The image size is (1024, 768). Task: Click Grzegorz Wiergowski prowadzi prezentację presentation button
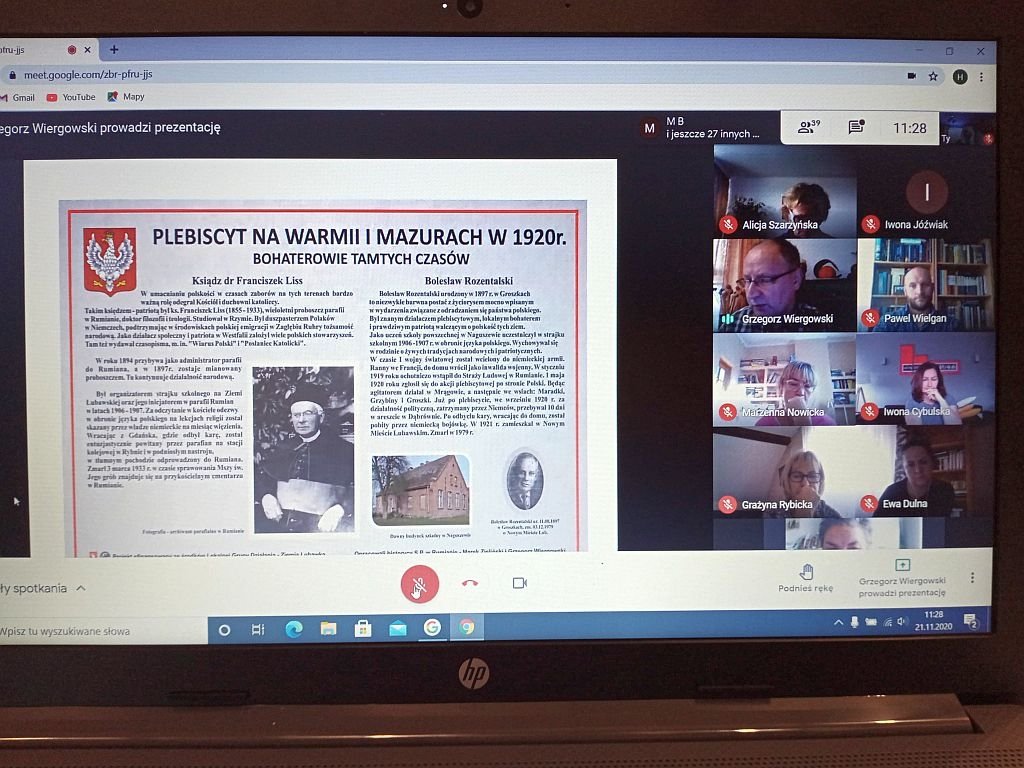point(902,579)
